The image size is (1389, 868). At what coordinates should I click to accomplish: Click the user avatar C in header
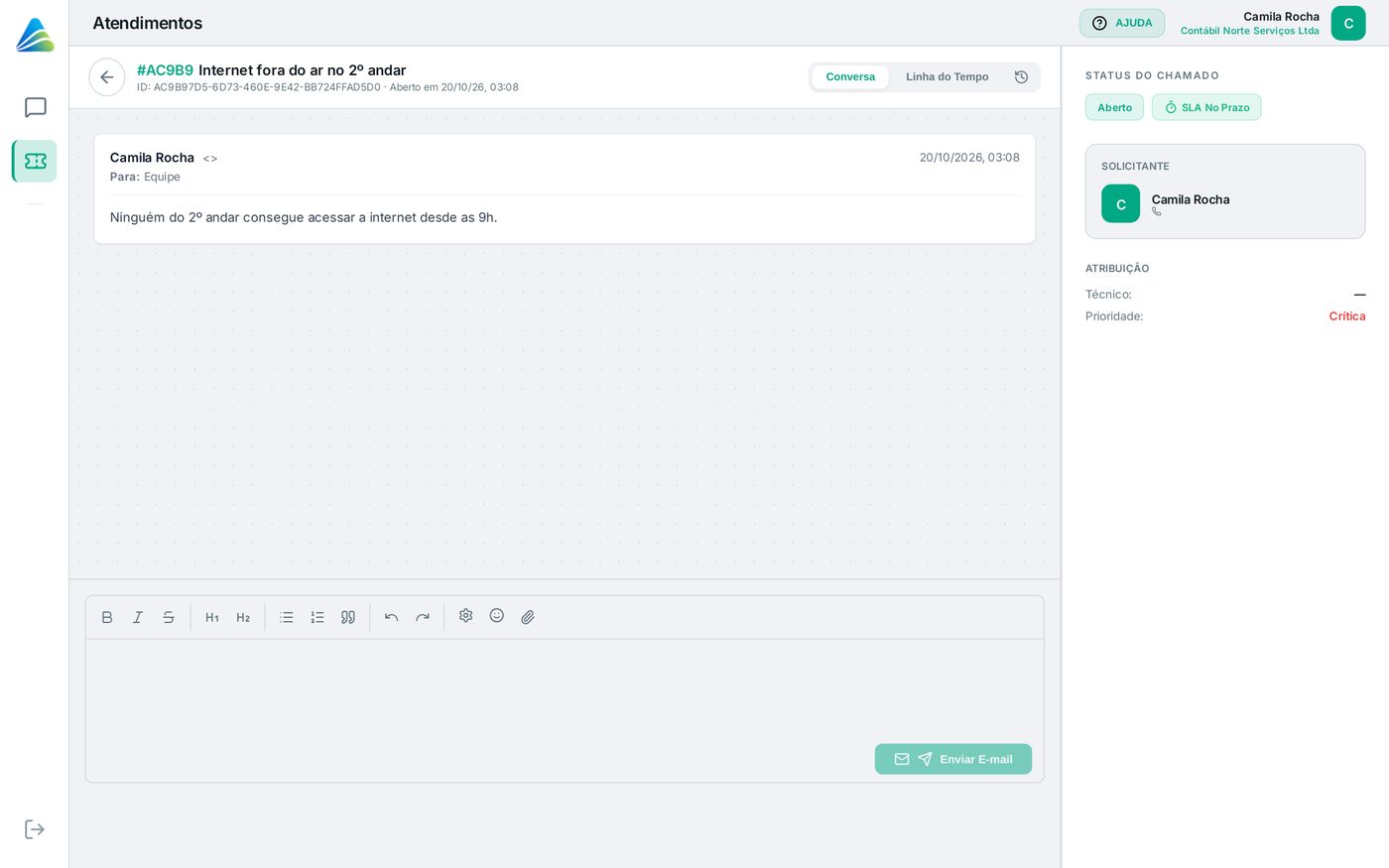[x=1348, y=24]
